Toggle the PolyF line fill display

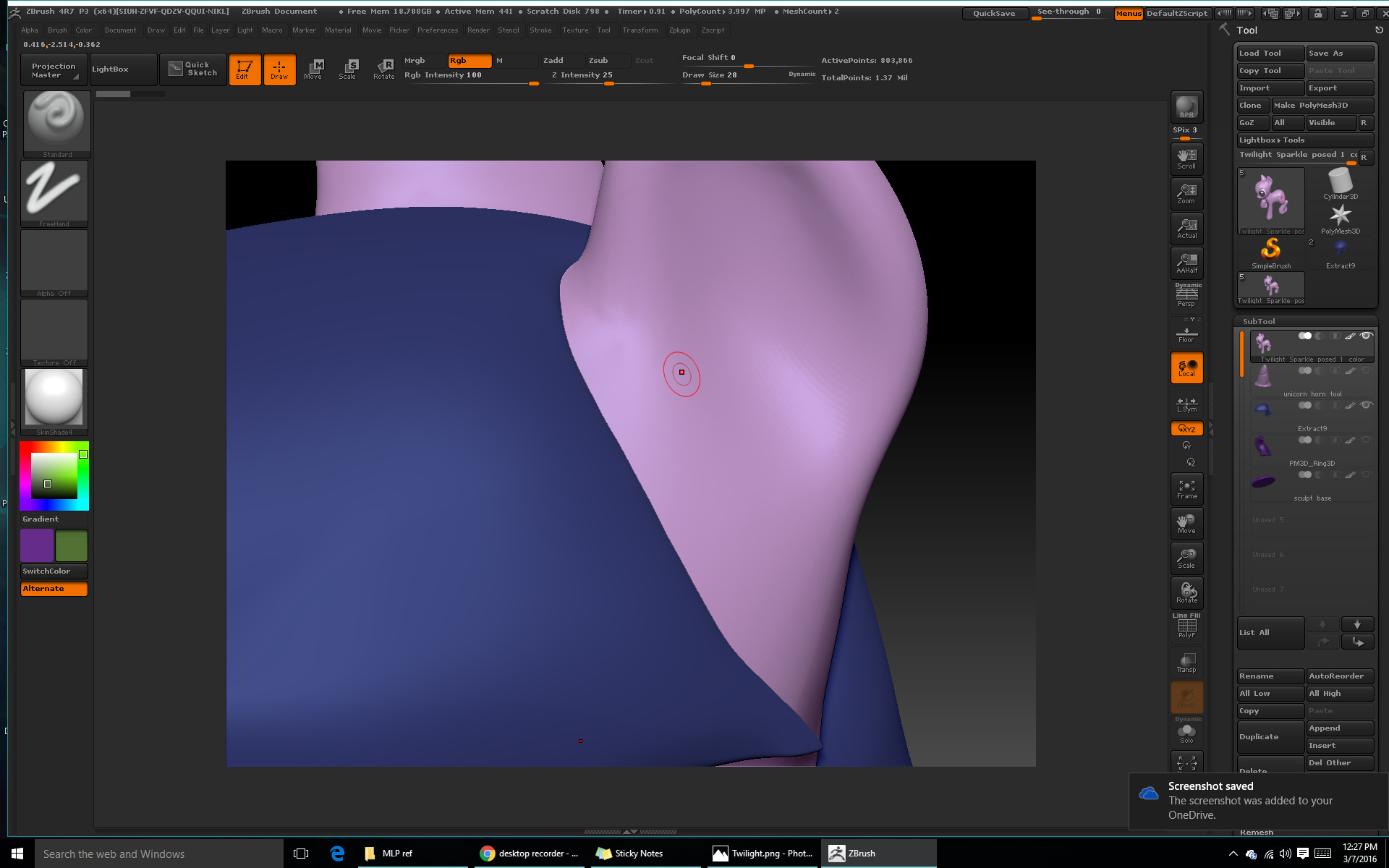click(x=1186, y=627)
